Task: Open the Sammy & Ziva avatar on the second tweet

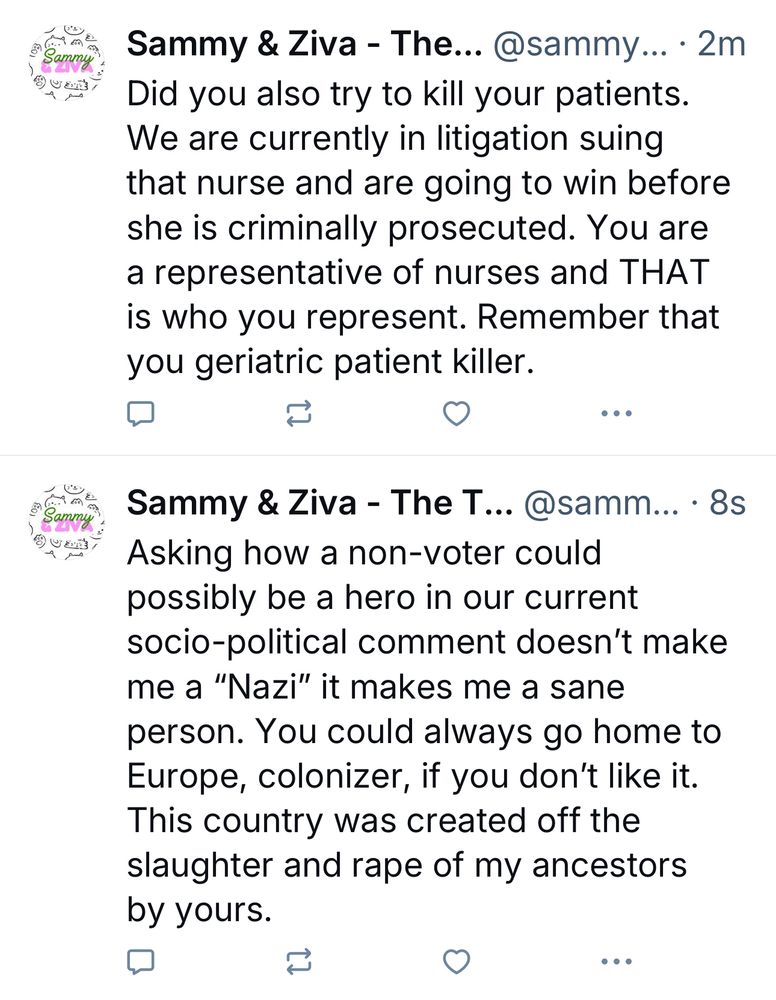Action: click(x=66, y=521)
